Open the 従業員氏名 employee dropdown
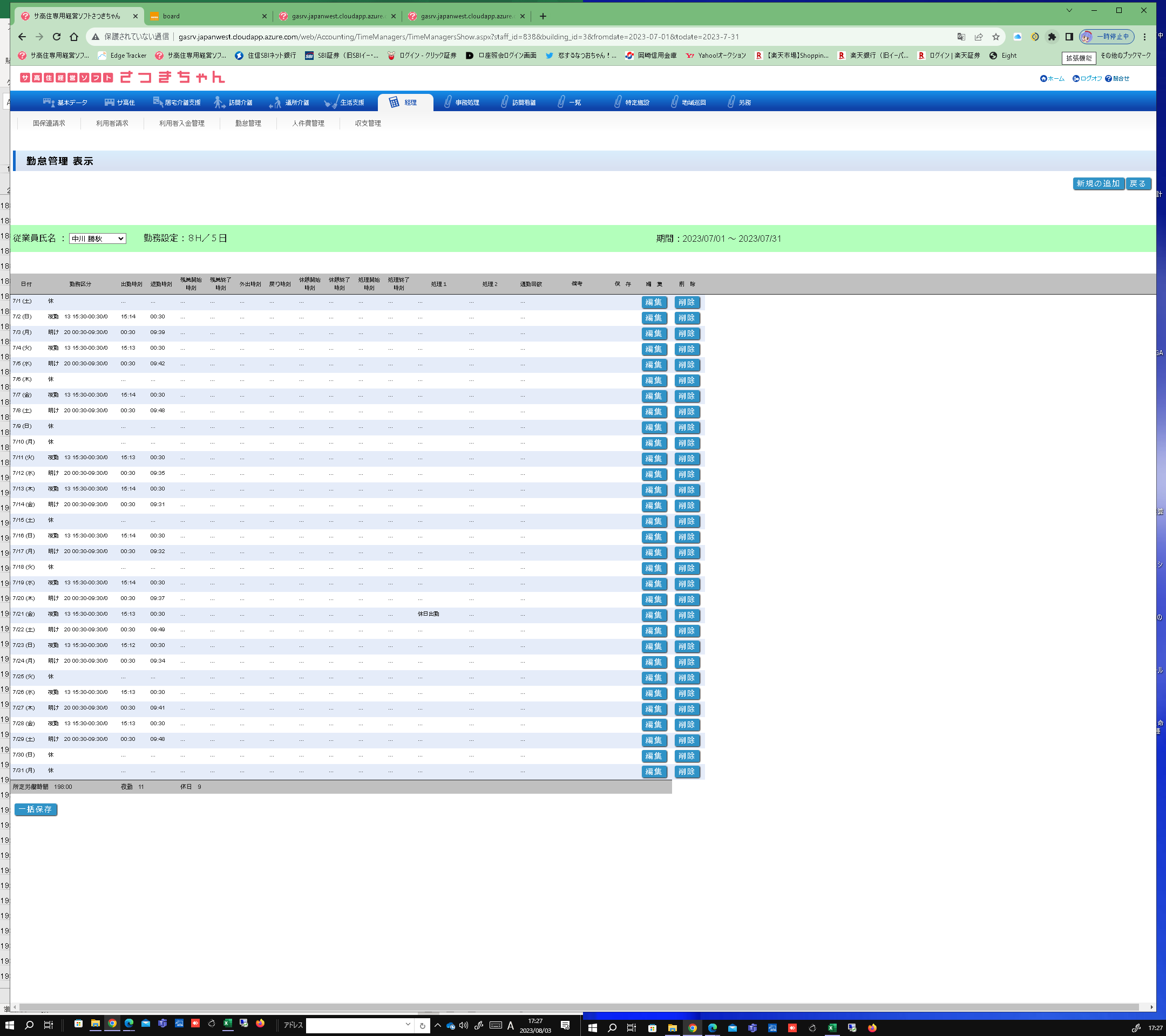This screenshot has height=1036, width=1166. 97,239
